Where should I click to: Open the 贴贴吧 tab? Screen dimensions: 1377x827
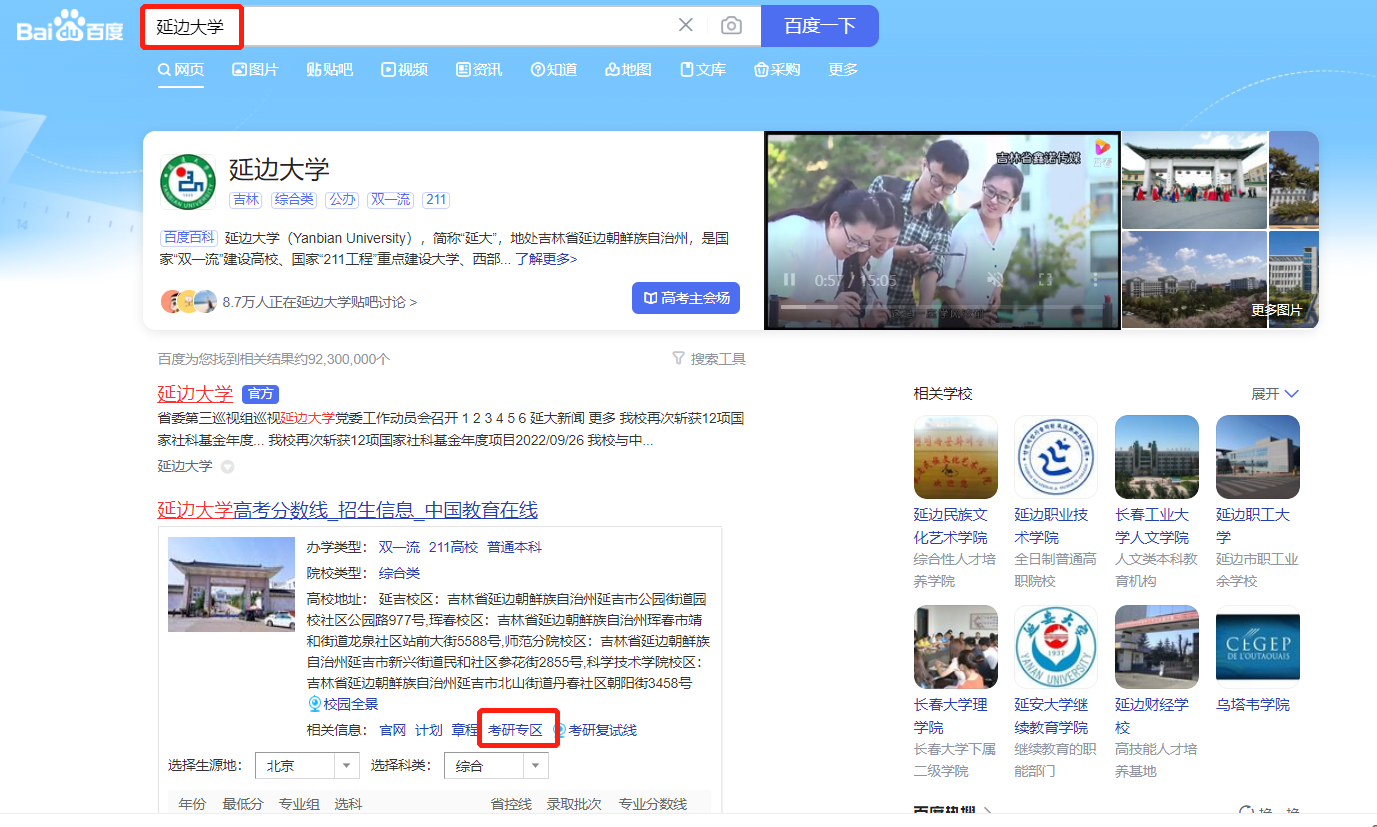(329, 69)
